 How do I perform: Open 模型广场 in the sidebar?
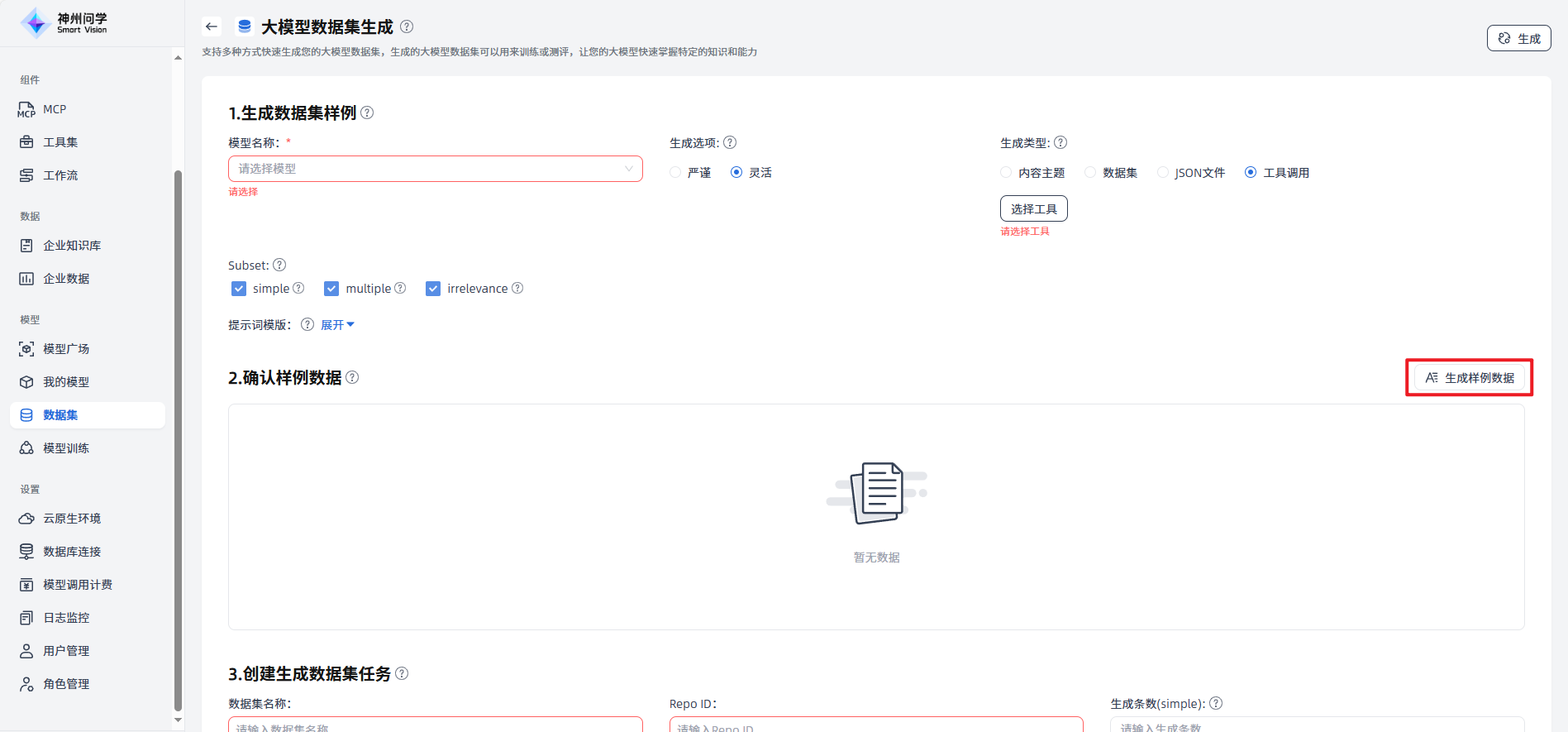pyautogui.click(x=66, y=349)
